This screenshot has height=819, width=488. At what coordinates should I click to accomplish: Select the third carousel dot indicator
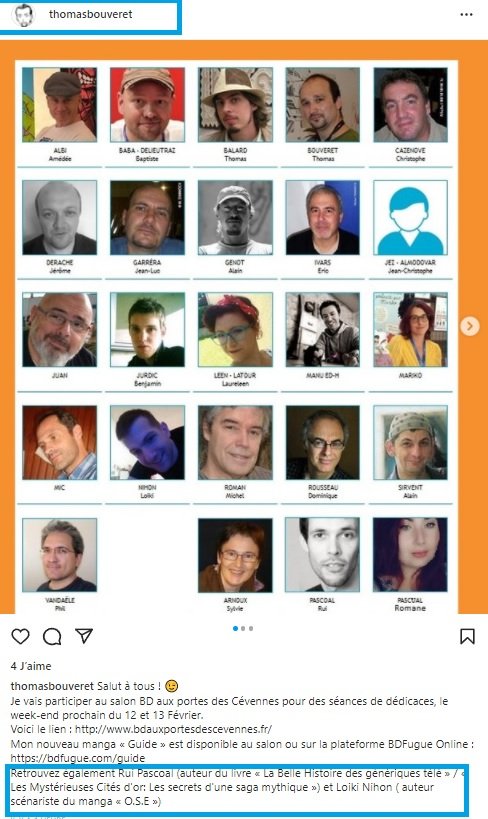coord(251,628)
